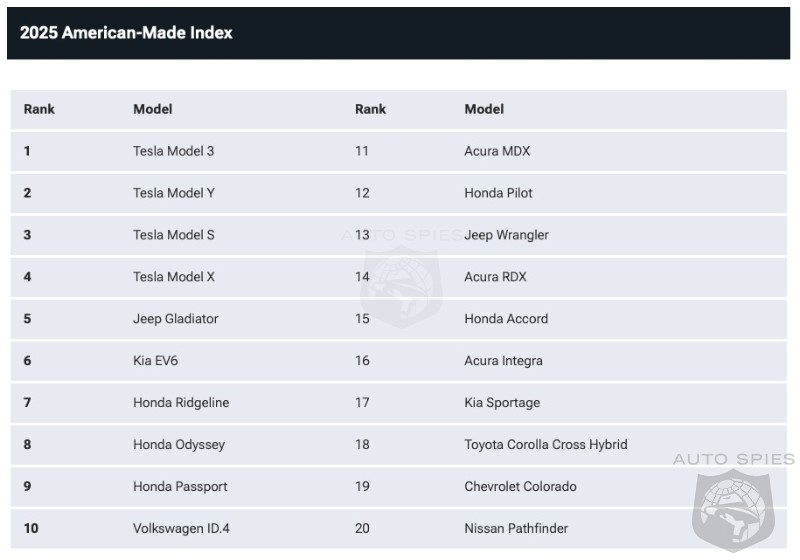Screen dimensions: 800x560
Task: Select the Tesla Model Y entry
Action: (x=174, y=193)
